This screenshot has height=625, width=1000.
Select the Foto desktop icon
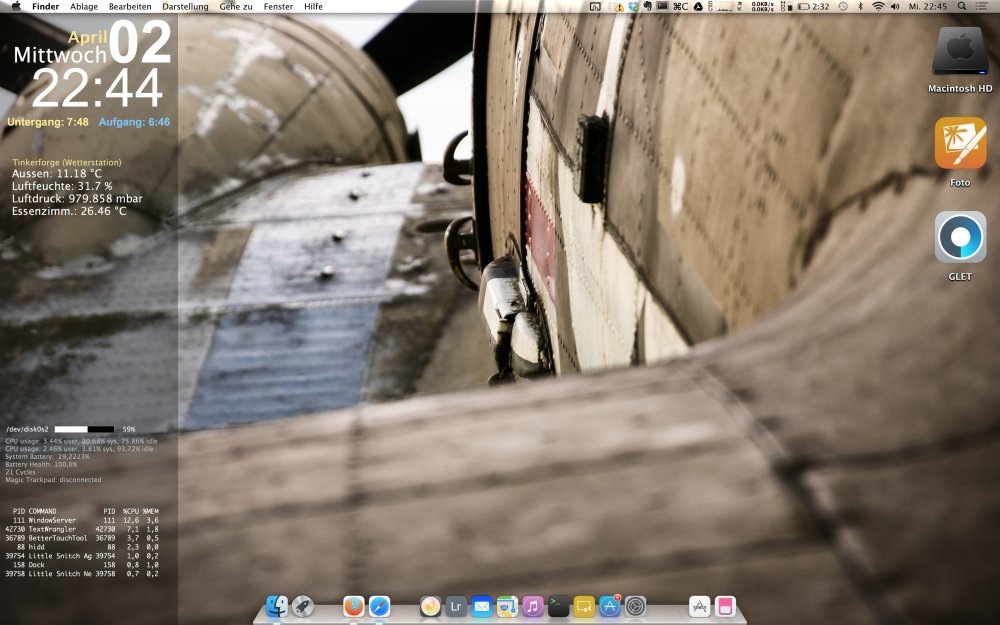tap(960, 145)
